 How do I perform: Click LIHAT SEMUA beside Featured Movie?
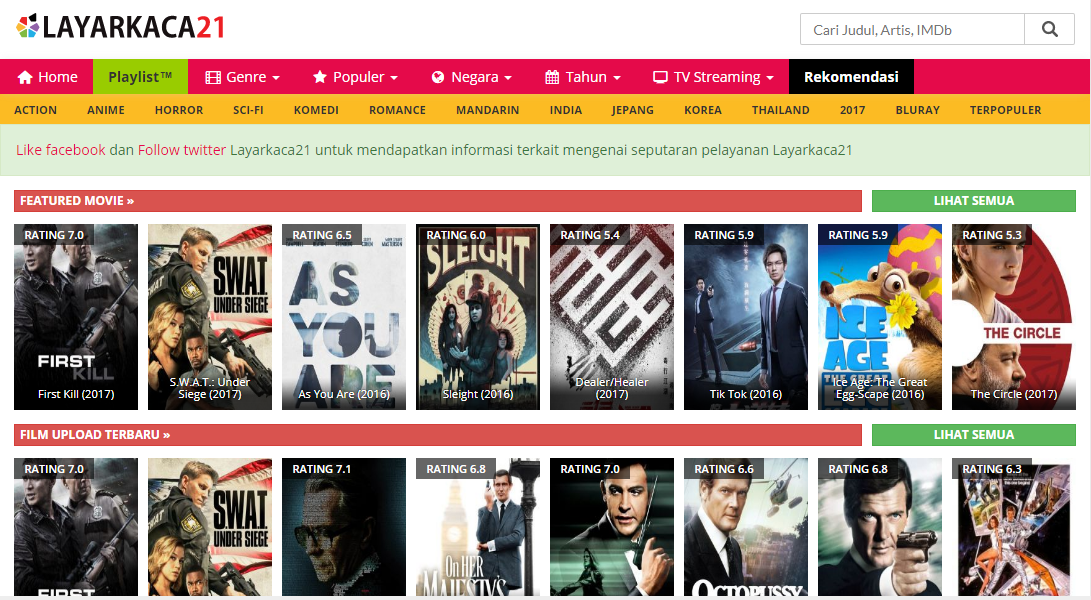pyautogui.click(x=973, y=200)
